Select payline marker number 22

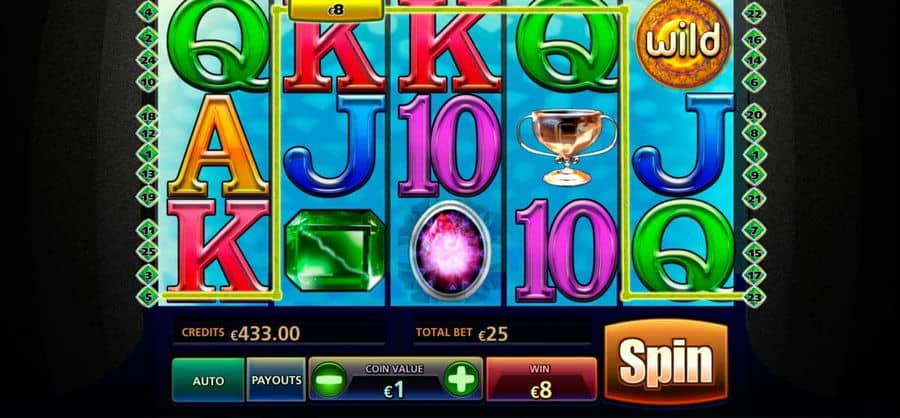coord(754,14)
